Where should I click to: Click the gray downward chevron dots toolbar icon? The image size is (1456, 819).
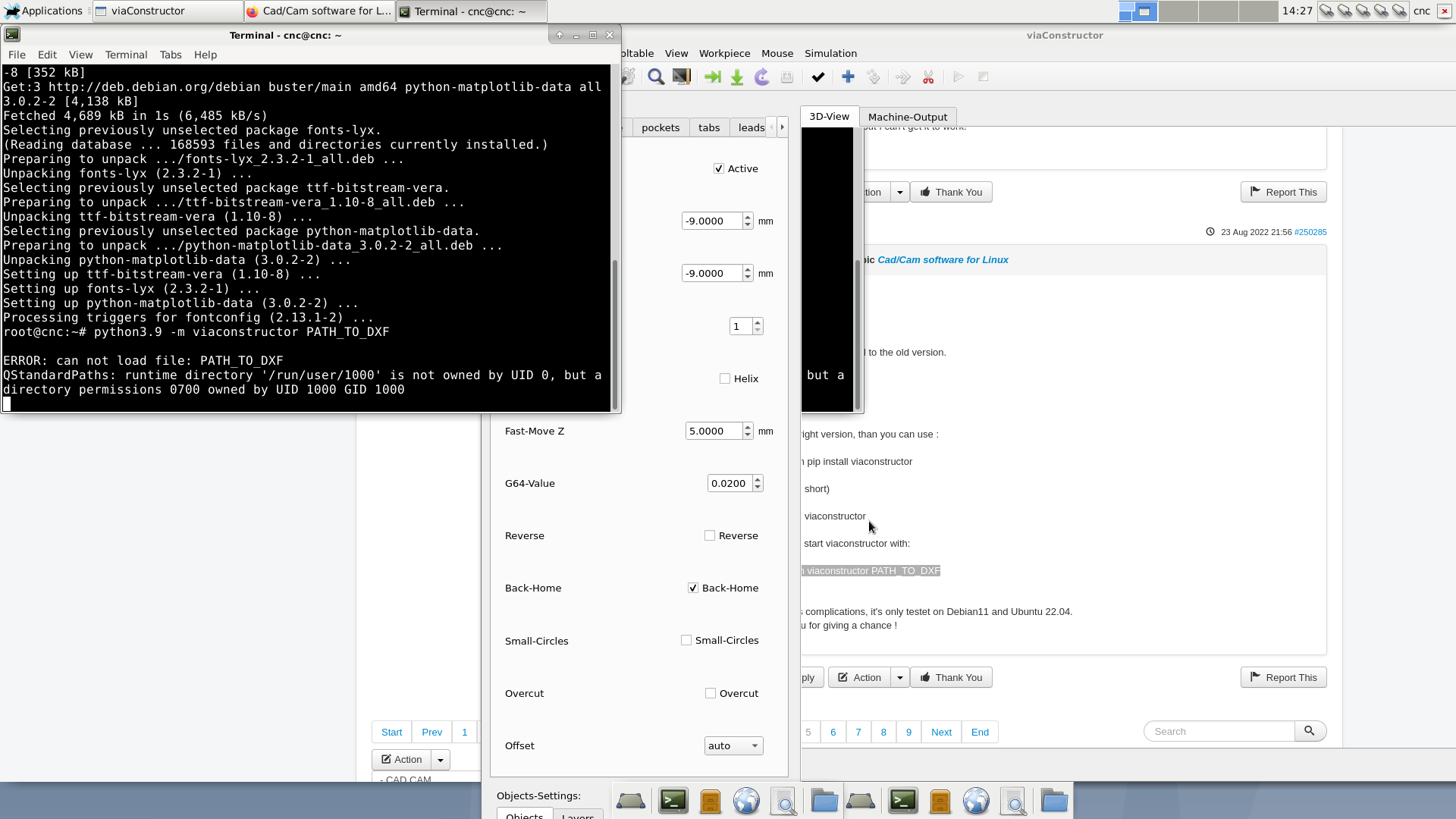click(874, 77)
